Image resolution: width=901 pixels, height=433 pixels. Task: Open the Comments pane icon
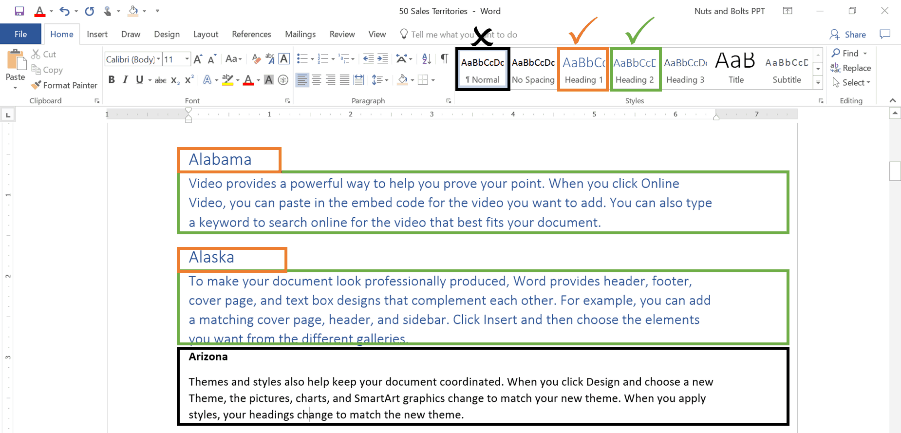click(x=885, y=34)
